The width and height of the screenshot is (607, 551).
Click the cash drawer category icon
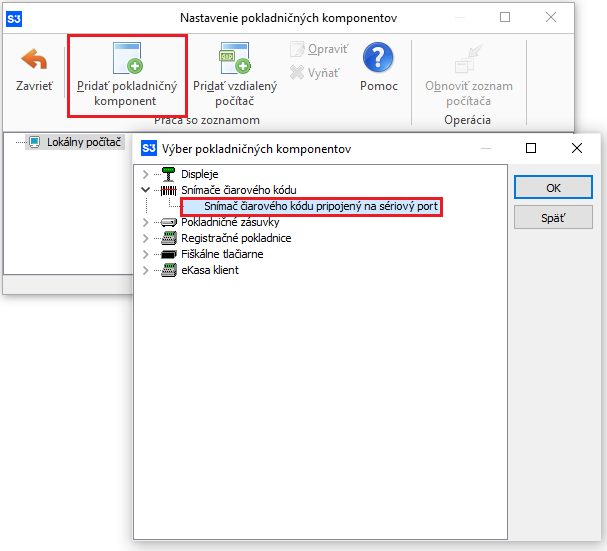tap(168, 222)
